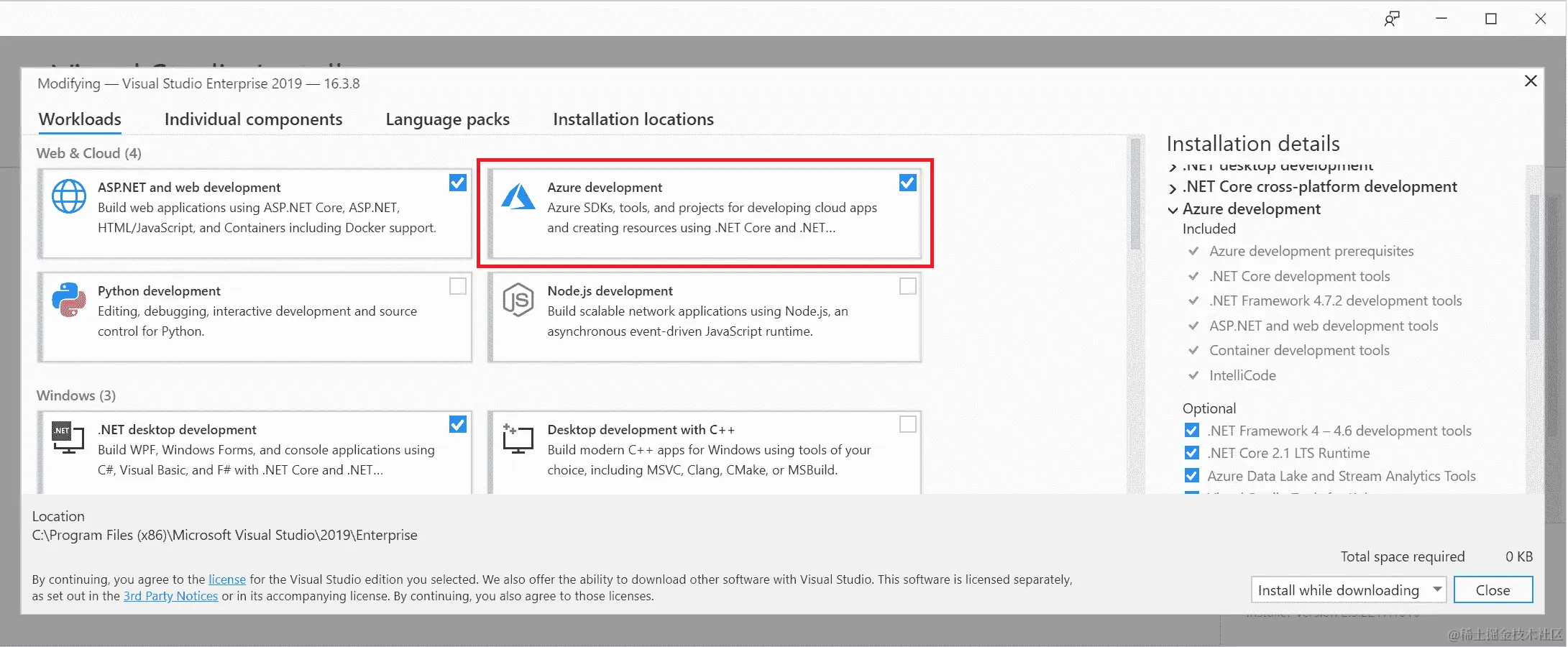Uncheck ASP.NET and web development workload

[458, 183]
